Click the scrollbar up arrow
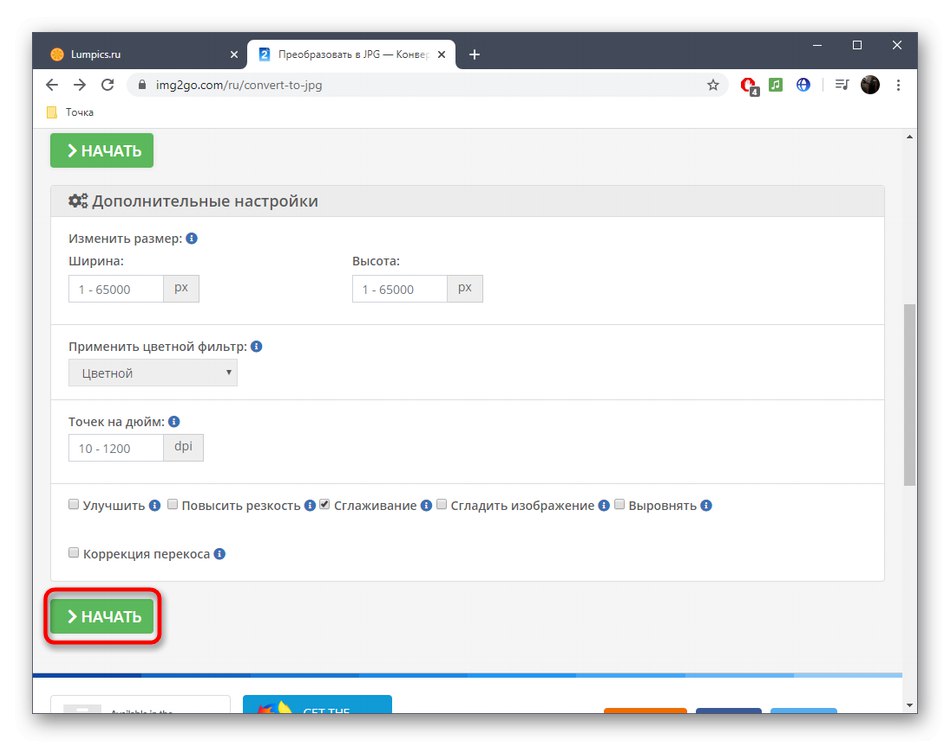The image size is (950, 746). (x=909, y=137)
